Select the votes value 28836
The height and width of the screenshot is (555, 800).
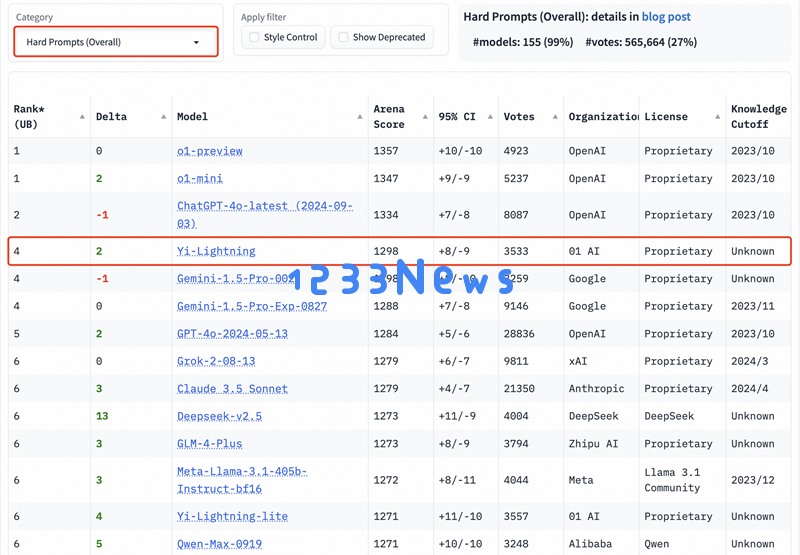(x=519, y=334)
